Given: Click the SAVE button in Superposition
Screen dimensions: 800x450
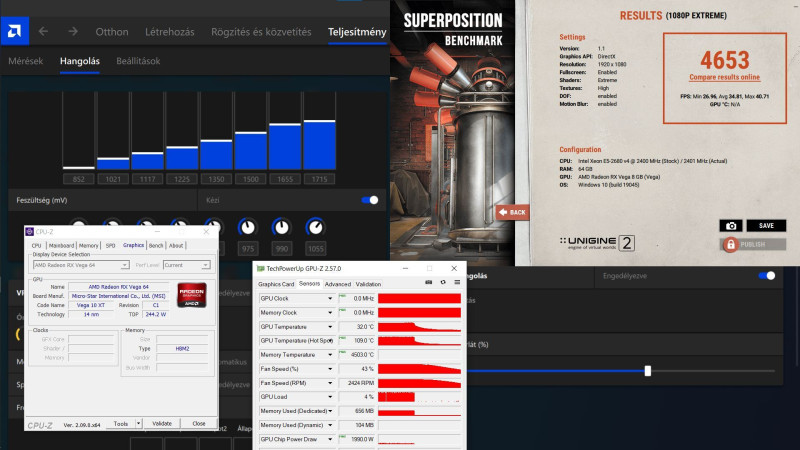Looking at the screenshot, I should tap(766, 226).
